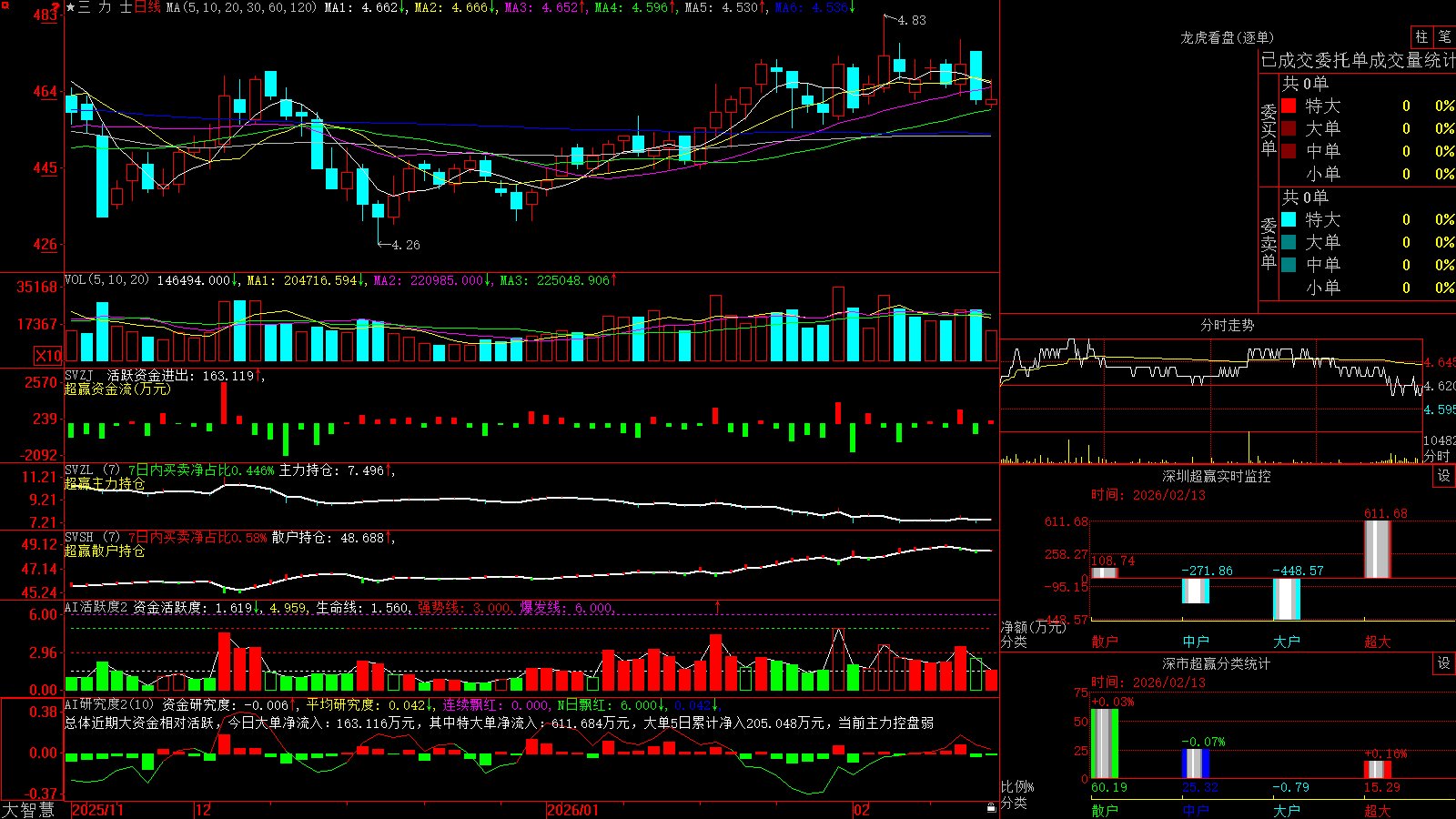
Task: Click the 12 month marker on timeline
Action: click(x=203, y=810)
